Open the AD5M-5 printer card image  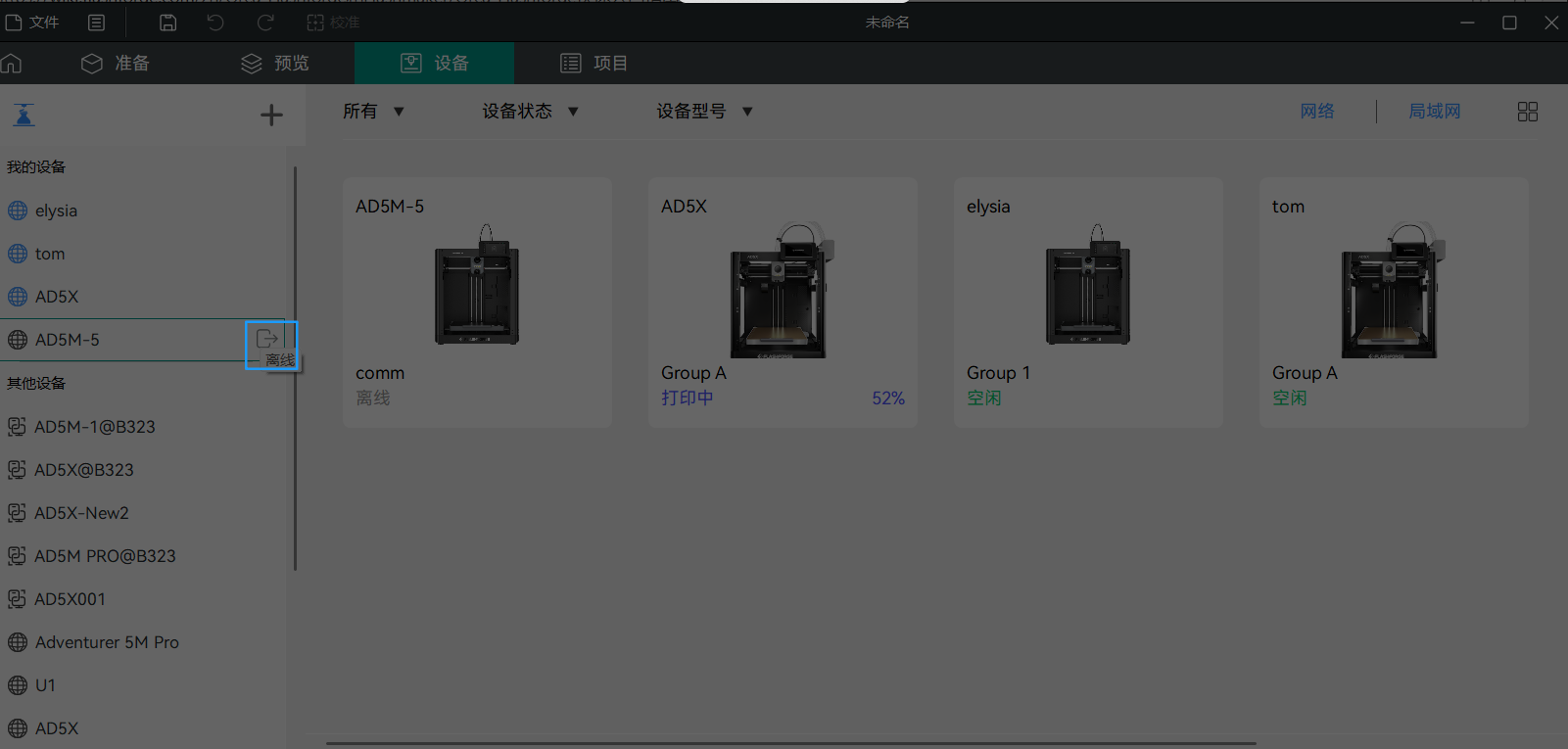(477, 285)
